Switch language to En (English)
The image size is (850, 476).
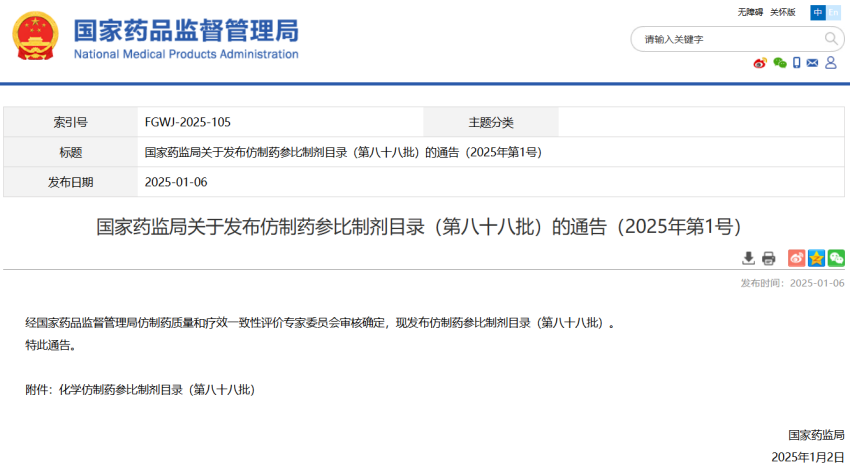pos(833,12)
